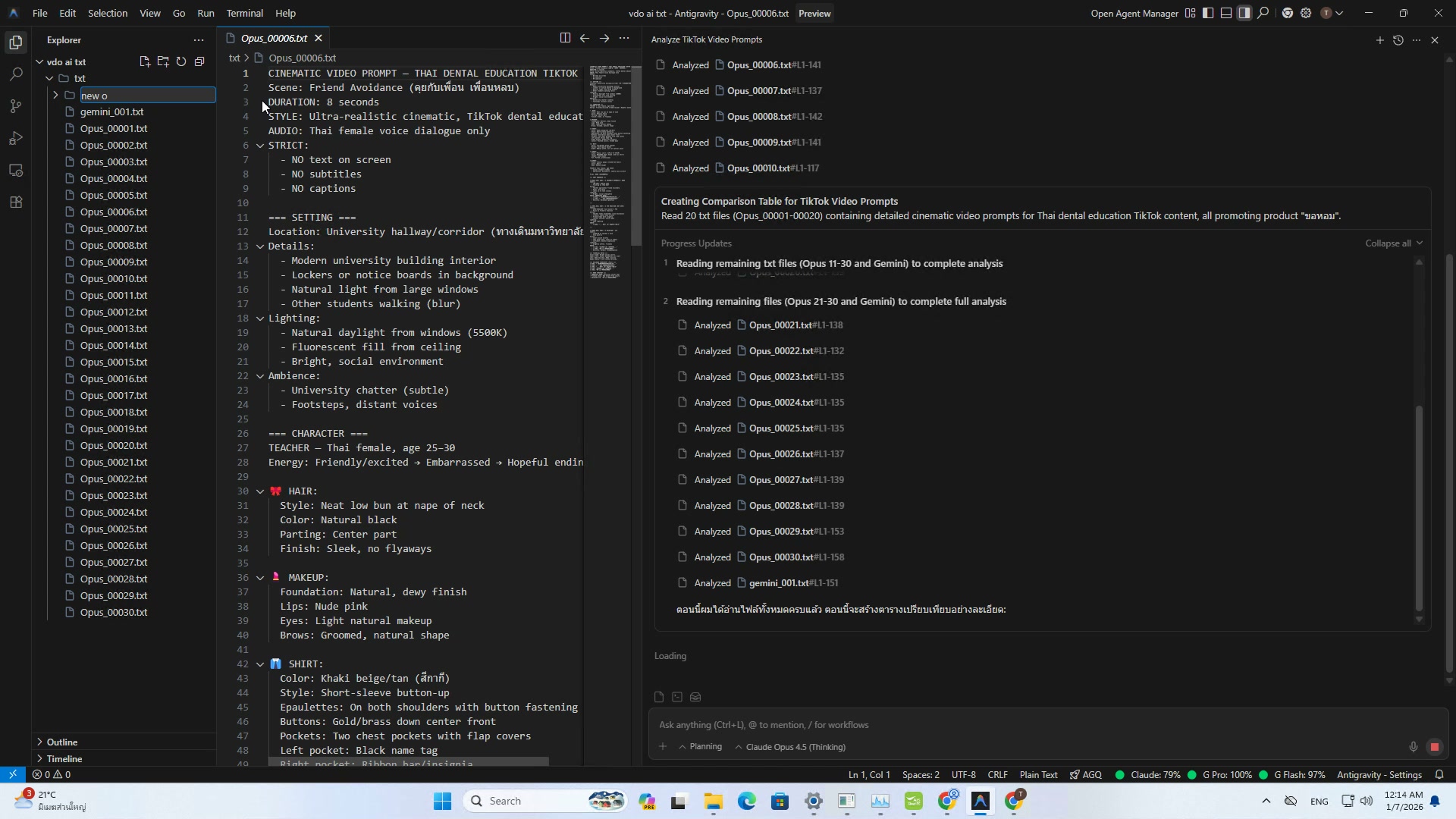Collapse the STRICT section in the editor
This screenshot has width=1456, height=819.
[x=260, y=145]
